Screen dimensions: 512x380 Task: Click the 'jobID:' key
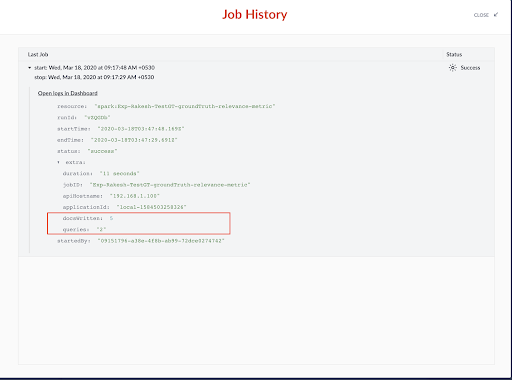point(73,185)
